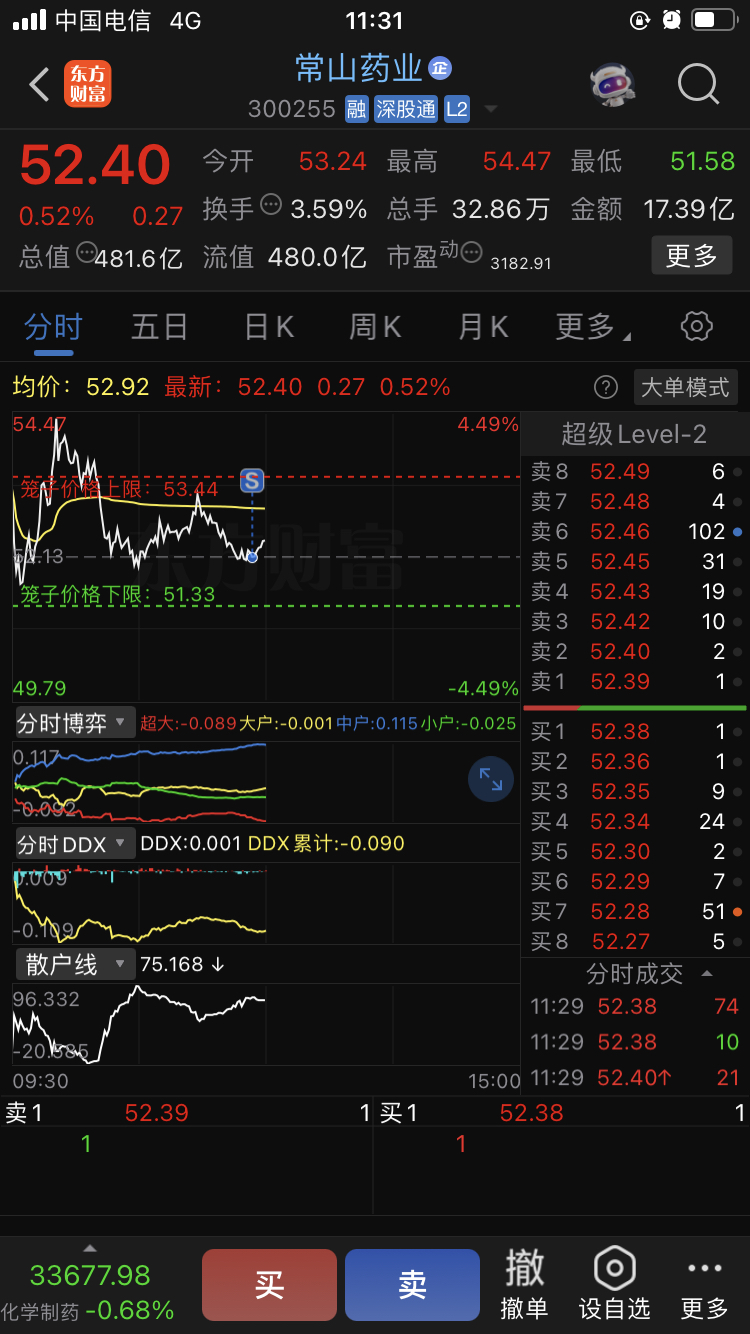750x1334 pixels.
Task: Tap the rotation lock status icon
Action: coord(639,20)
